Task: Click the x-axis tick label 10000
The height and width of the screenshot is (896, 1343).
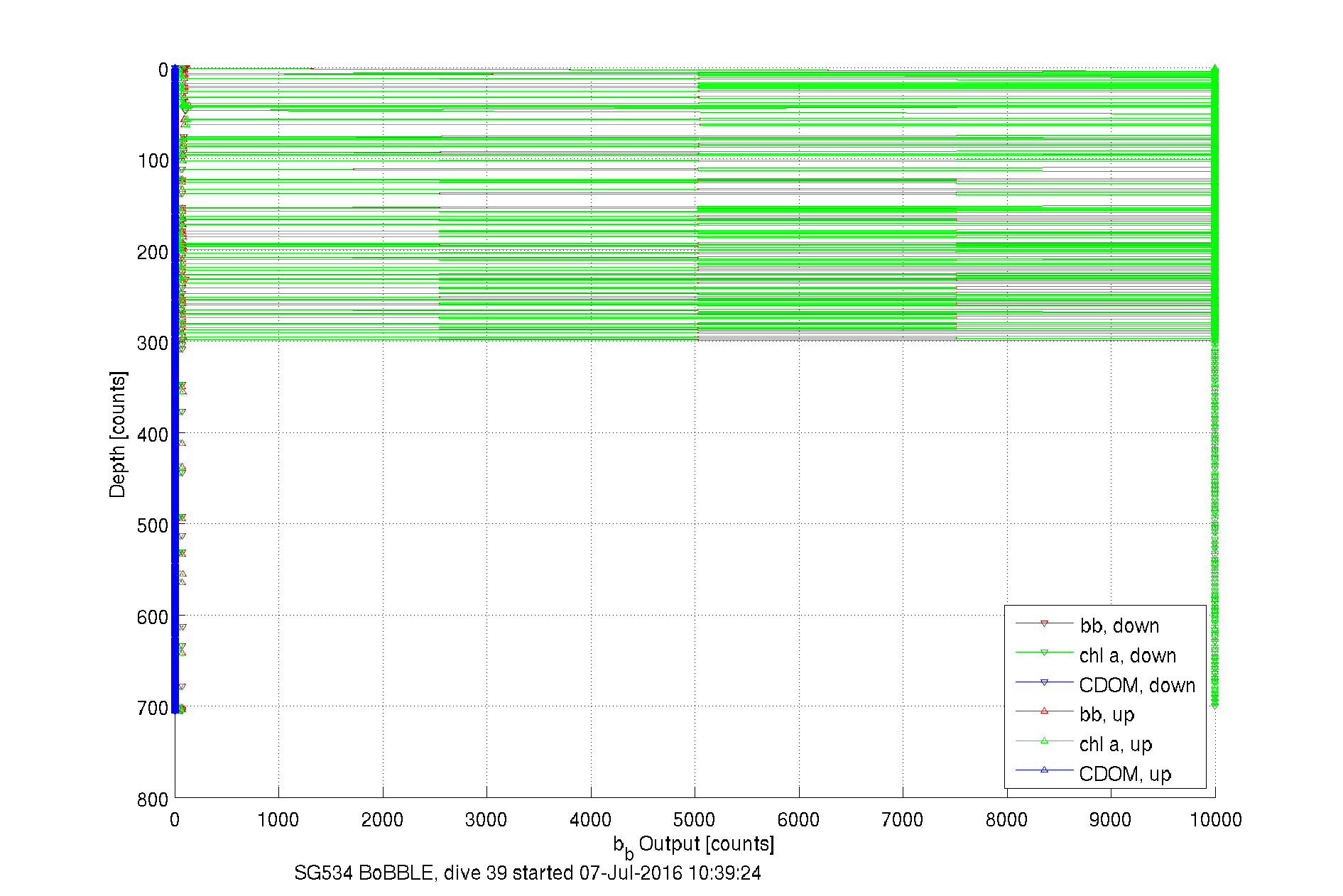Action: coord(1216,819)
